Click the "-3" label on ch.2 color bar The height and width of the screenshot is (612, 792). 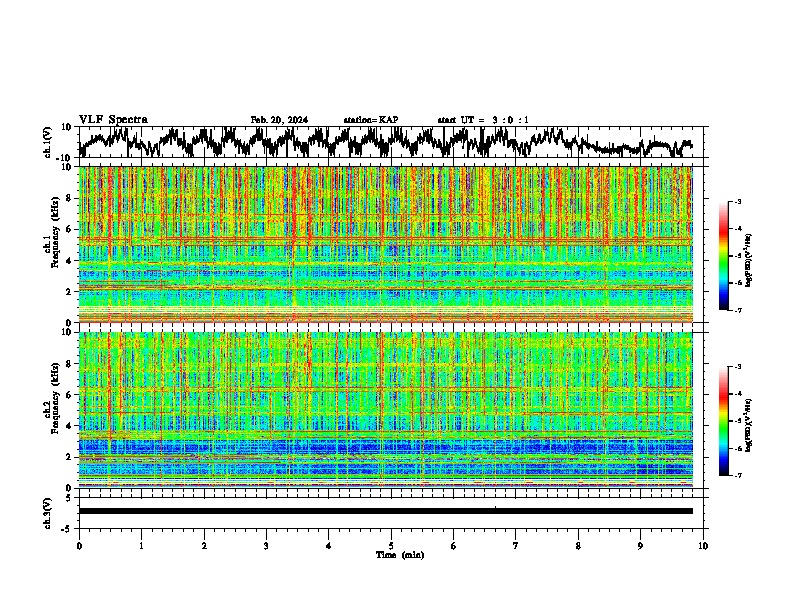coord(737,367)
